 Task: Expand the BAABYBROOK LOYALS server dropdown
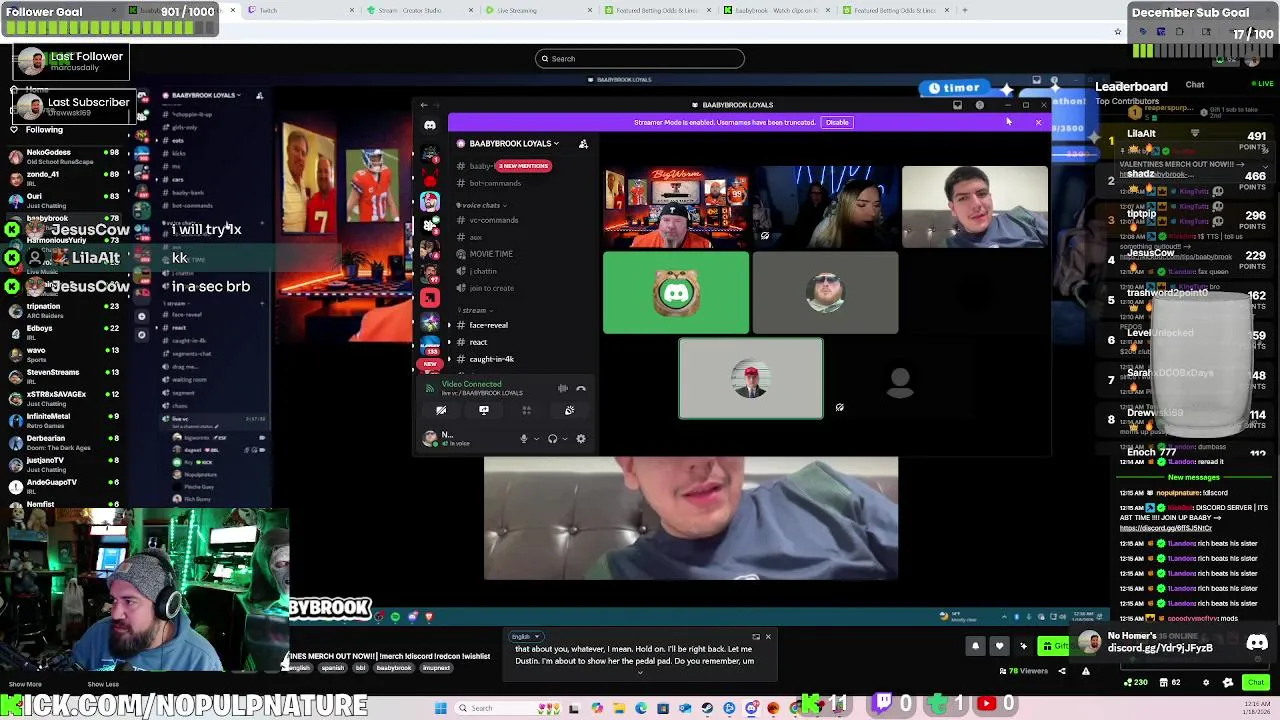click(x=556, y=144)
